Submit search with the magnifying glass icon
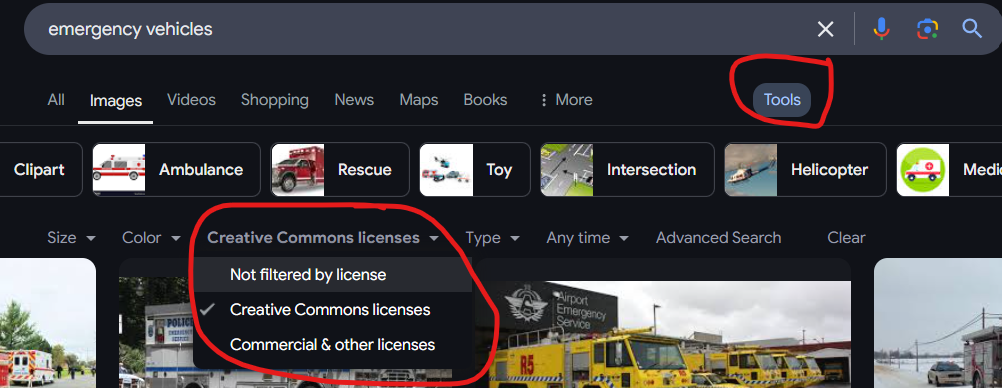Image resolution: width=1002 pixels, height=388 pixels. point(972,28)
